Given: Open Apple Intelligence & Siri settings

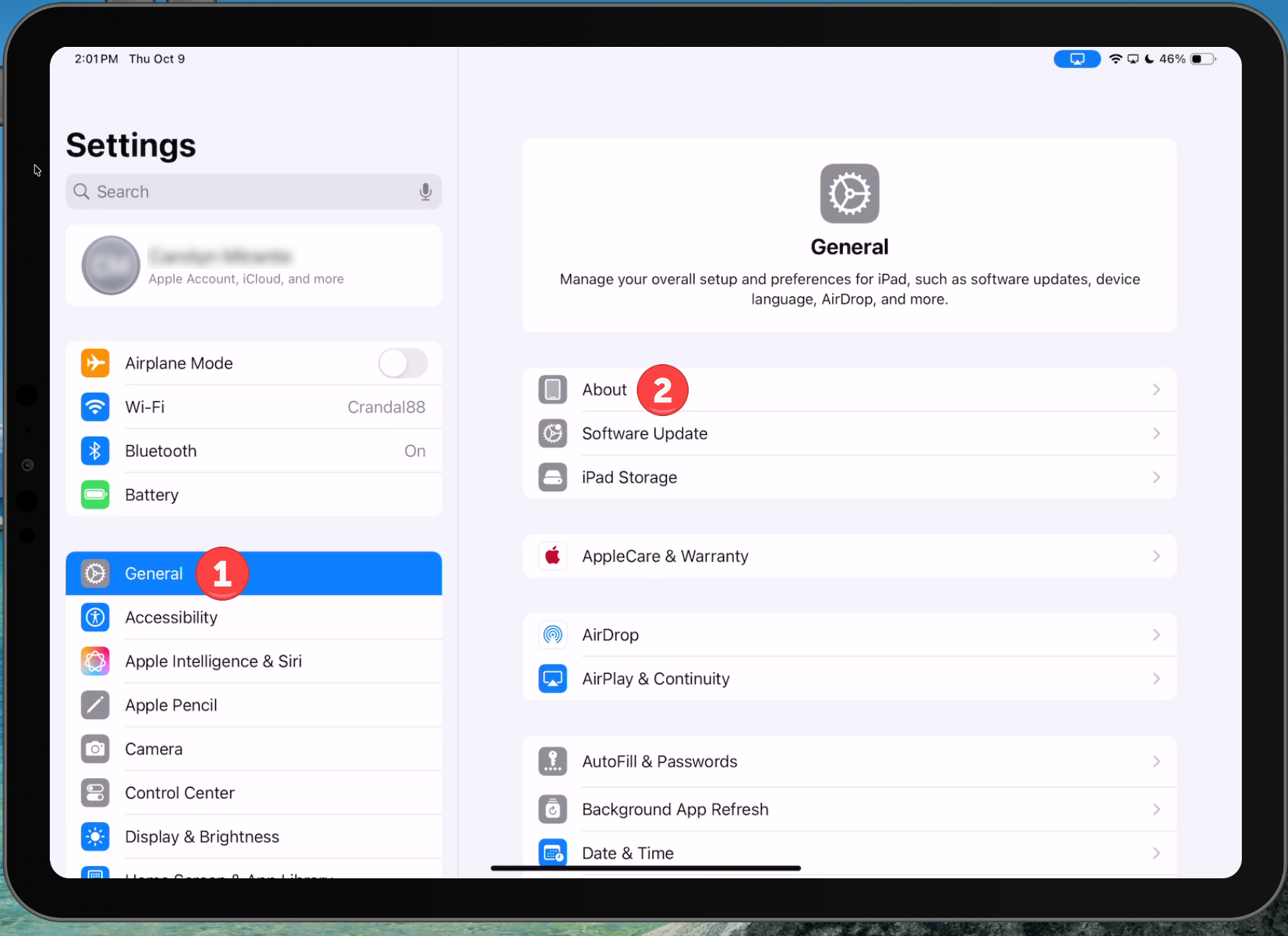Looking at the screenshot, I should point(254,661).
